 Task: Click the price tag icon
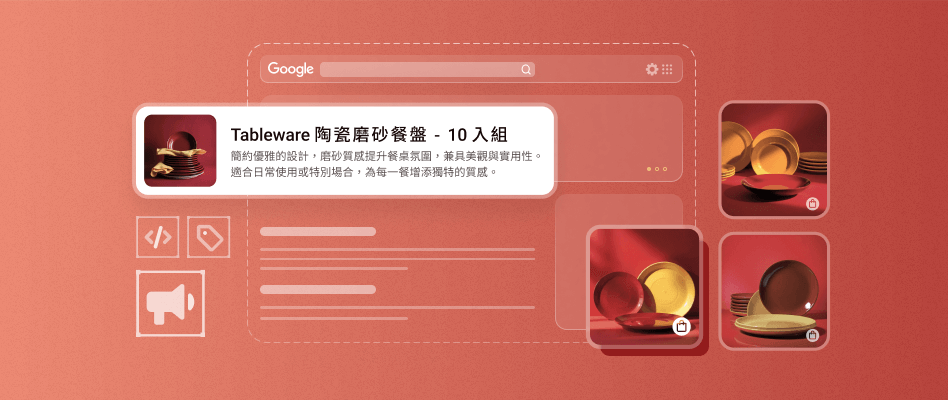pos(209,237)
